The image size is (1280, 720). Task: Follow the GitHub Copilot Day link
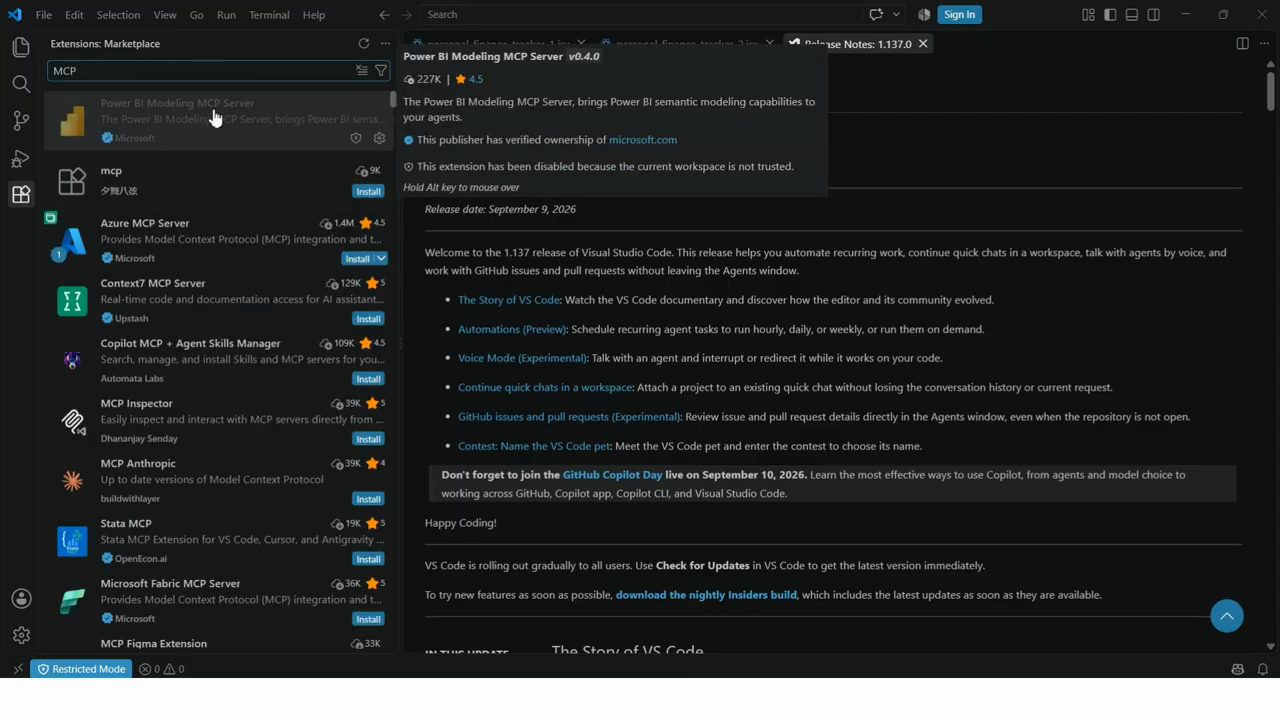pyautogui.click(x=612, y=475)
